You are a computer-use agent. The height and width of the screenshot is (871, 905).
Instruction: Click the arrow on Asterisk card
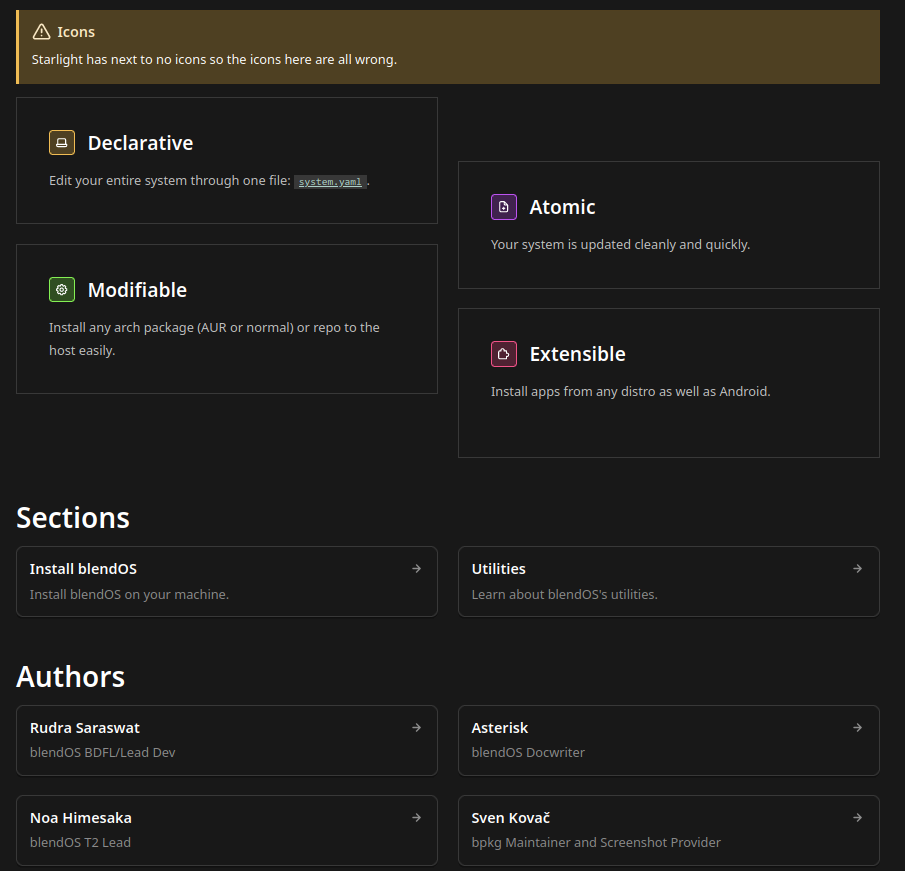[x=857, y=727]
